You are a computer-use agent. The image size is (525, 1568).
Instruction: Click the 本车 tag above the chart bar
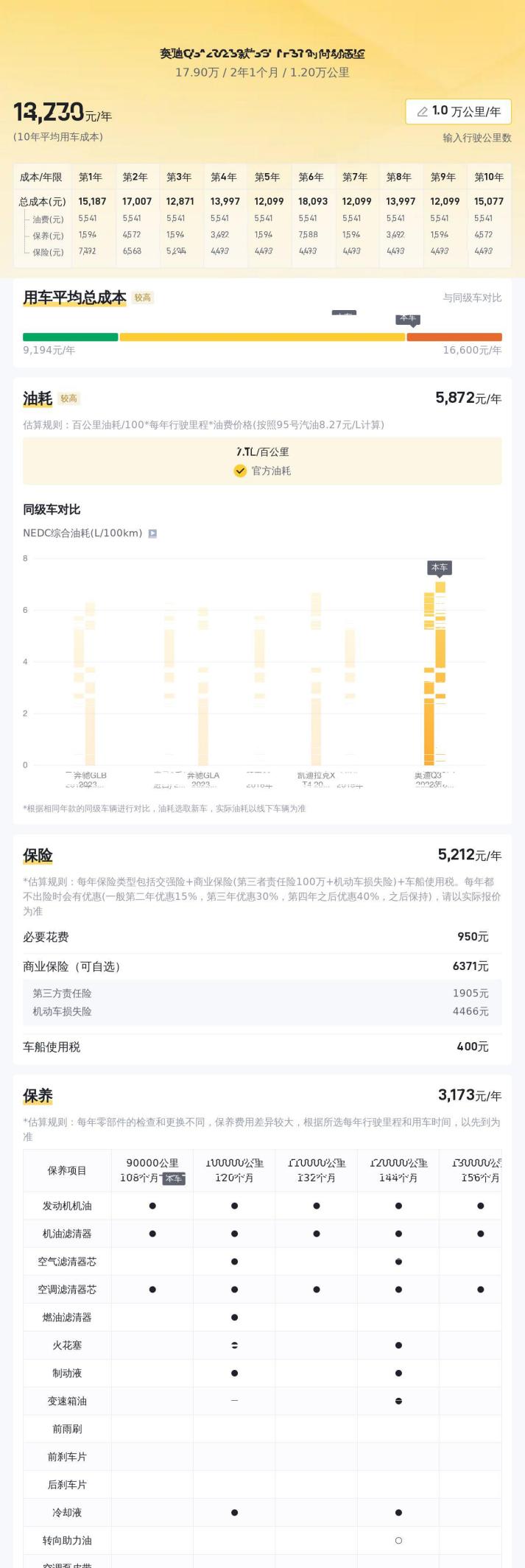click(440, 568)
